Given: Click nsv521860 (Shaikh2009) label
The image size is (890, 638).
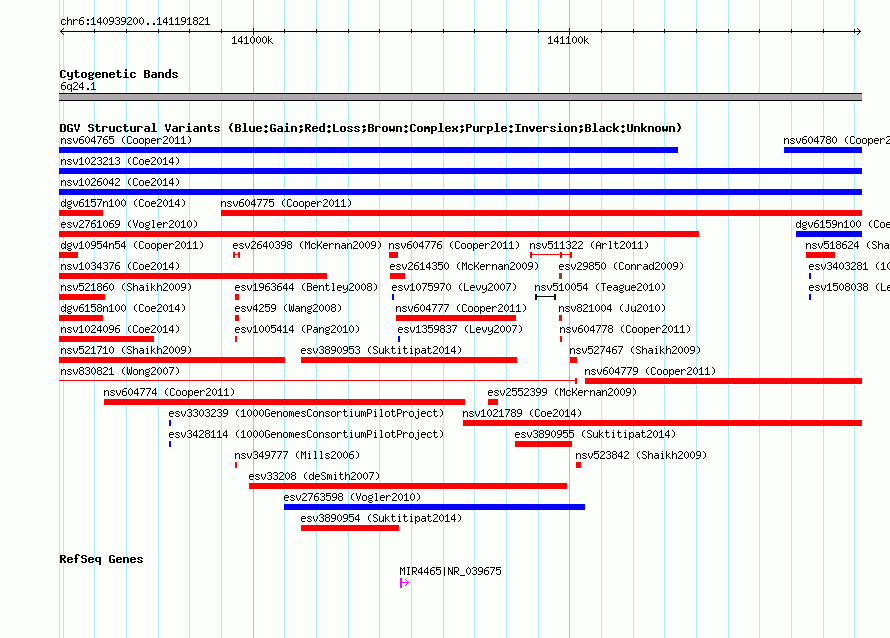Looking at the screenshot, I should (x=126, y=287).
